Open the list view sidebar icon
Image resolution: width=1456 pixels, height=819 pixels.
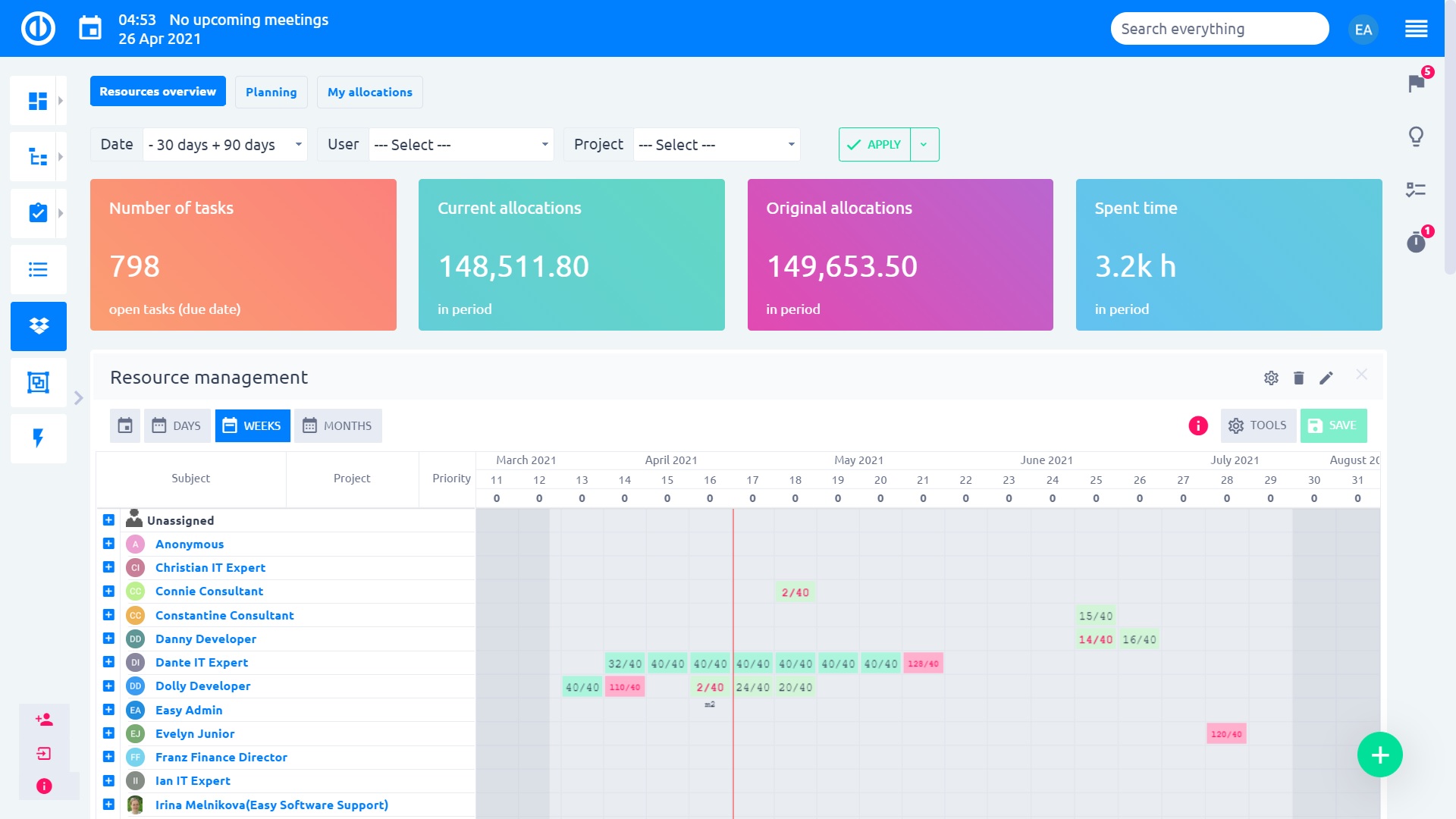tap(38, 269)
